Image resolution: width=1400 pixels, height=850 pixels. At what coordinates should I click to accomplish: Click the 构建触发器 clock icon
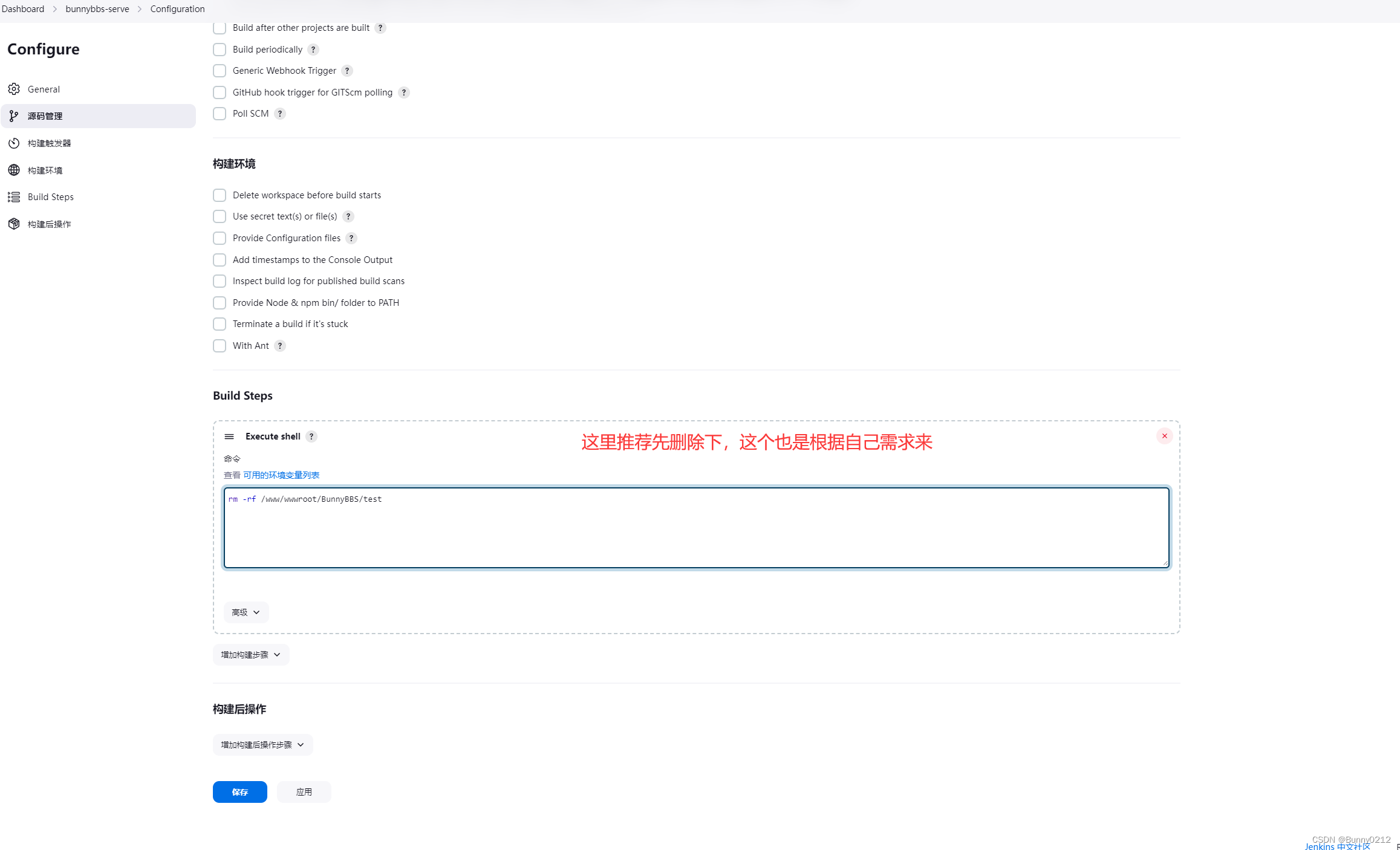14,143
